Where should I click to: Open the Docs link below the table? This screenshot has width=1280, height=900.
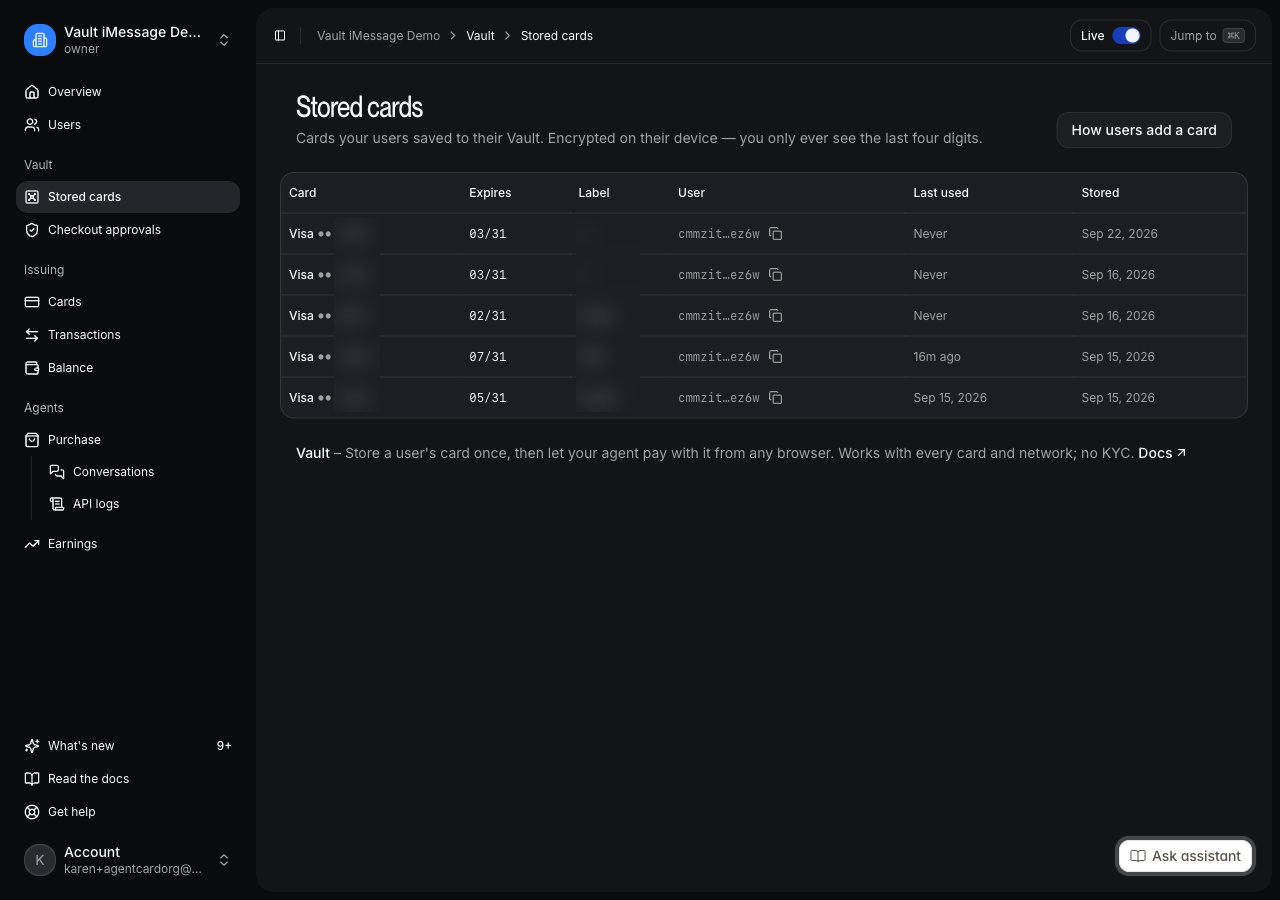point(1162,453)
